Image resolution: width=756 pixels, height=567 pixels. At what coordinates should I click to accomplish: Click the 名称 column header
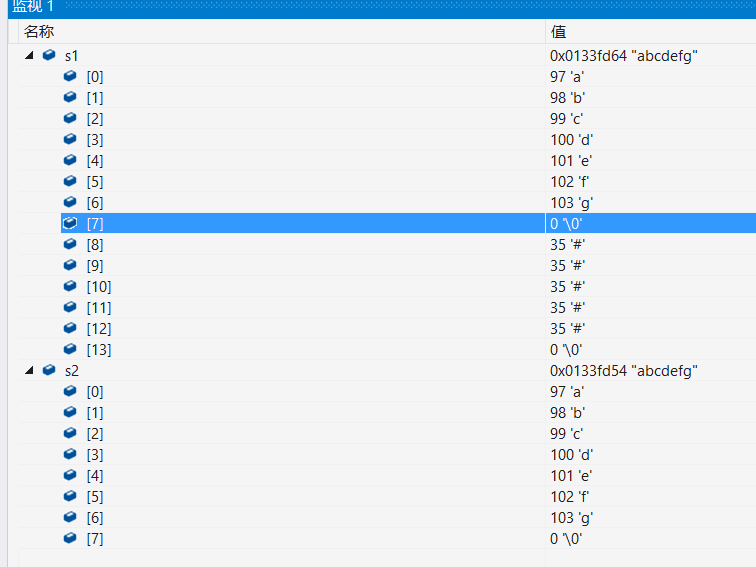click(282, 32)
